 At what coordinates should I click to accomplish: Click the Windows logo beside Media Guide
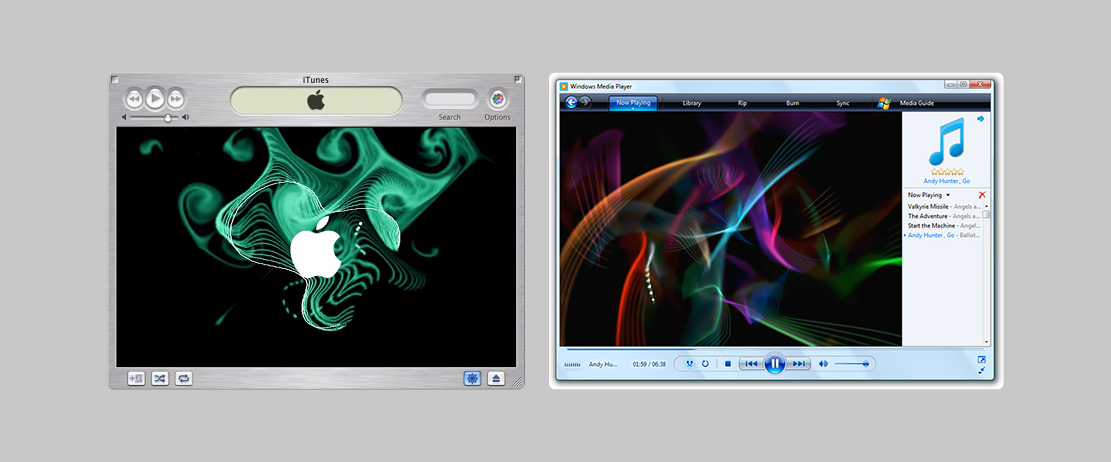click(x=884, y=103)
